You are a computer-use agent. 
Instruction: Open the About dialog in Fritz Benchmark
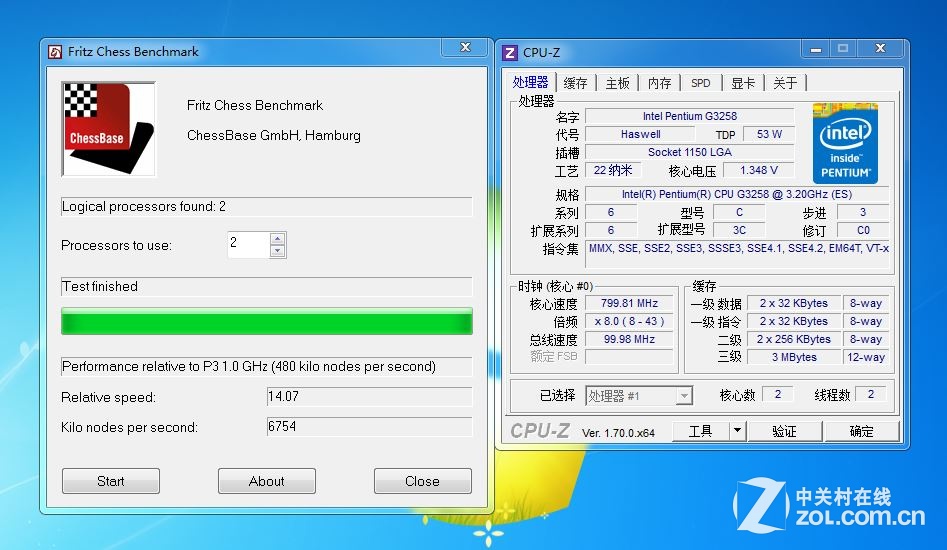click(266, 481)
